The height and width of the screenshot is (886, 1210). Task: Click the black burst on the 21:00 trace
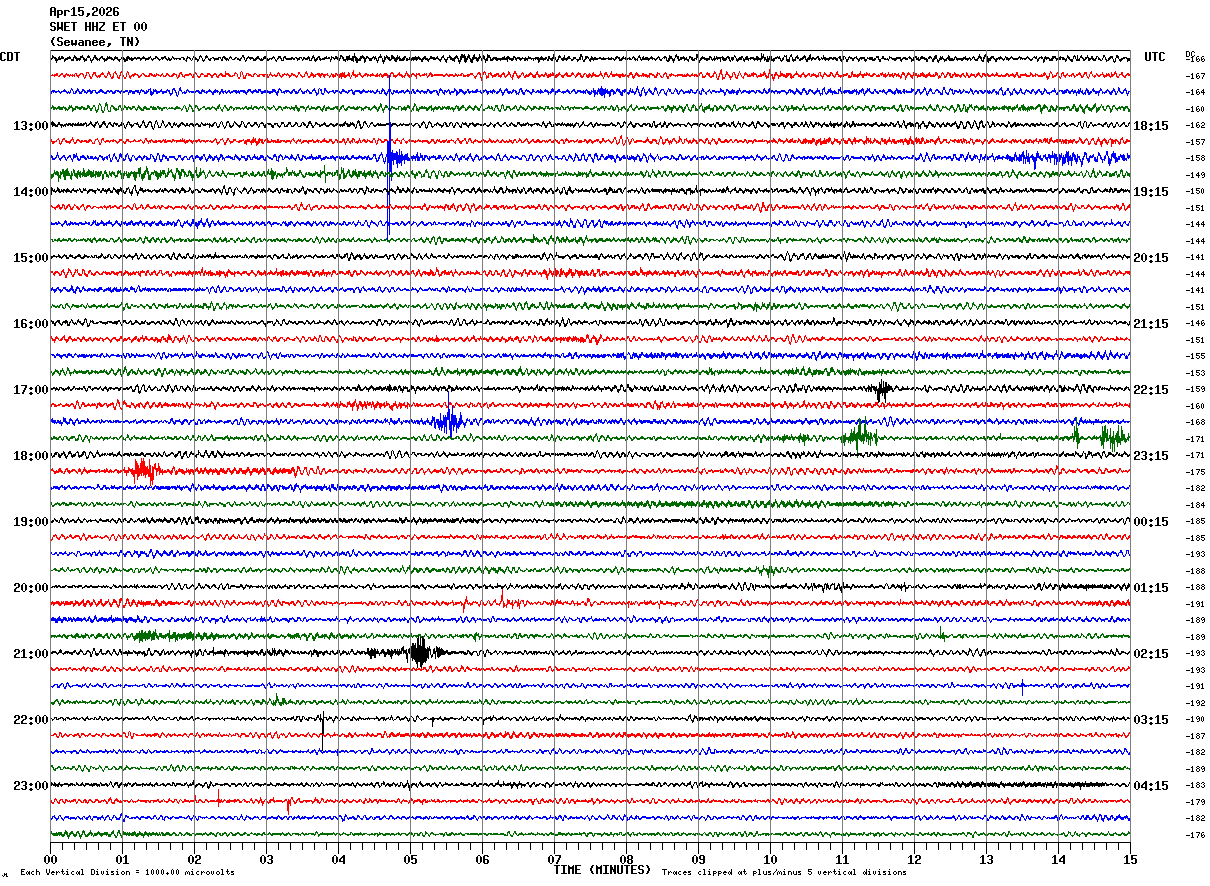point(419,653)
